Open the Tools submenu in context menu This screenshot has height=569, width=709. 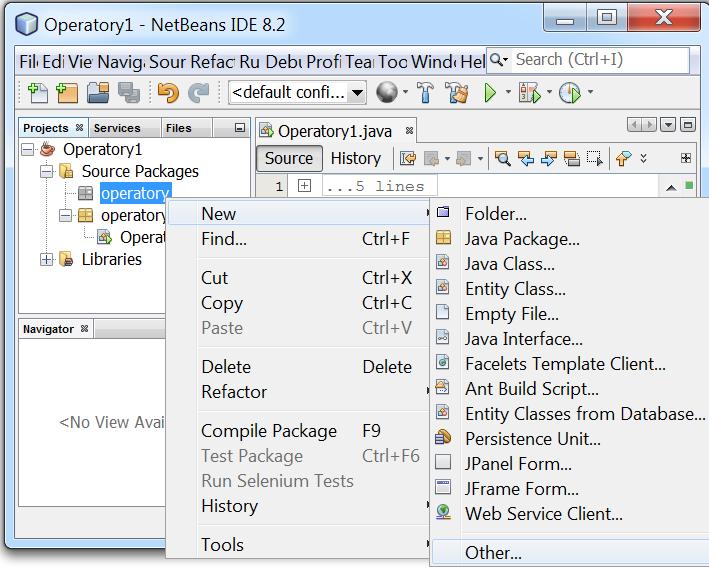pyautogui.click(x=298, y=545)
